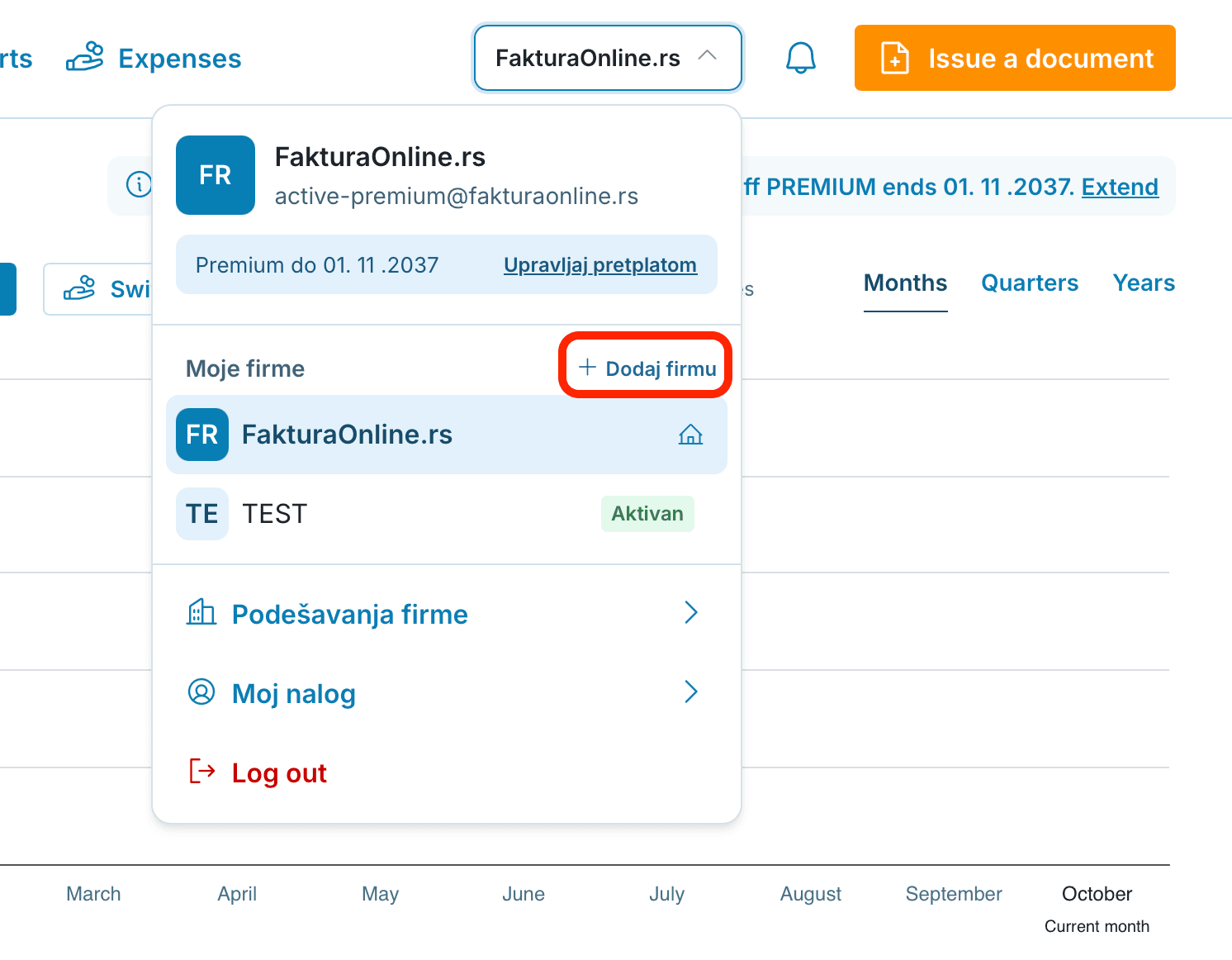Click the document icon in Issue a document
Screen dimensions: 1232x960
tap(895, 58)
